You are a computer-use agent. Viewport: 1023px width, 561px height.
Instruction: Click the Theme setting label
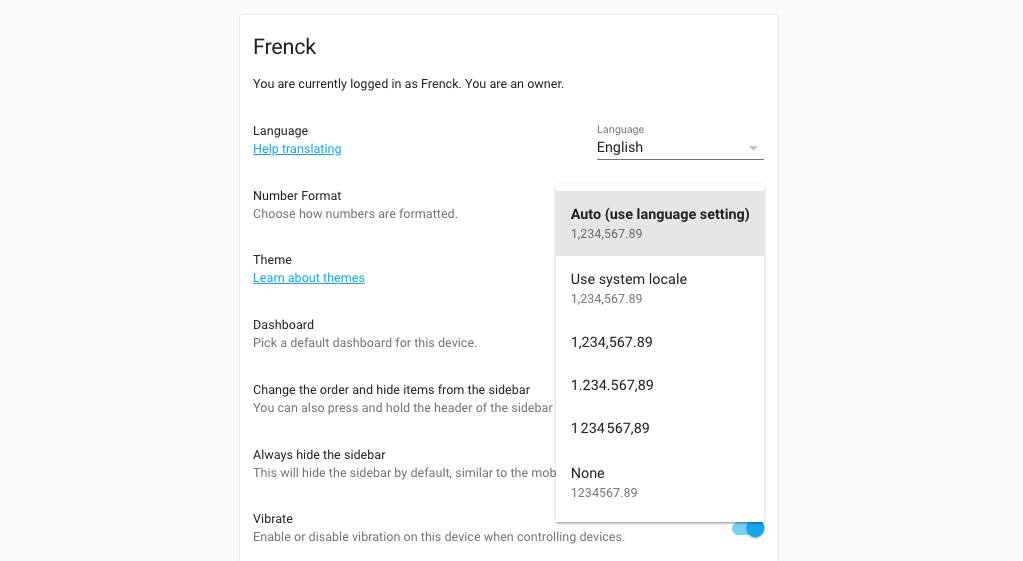point(272,260)
